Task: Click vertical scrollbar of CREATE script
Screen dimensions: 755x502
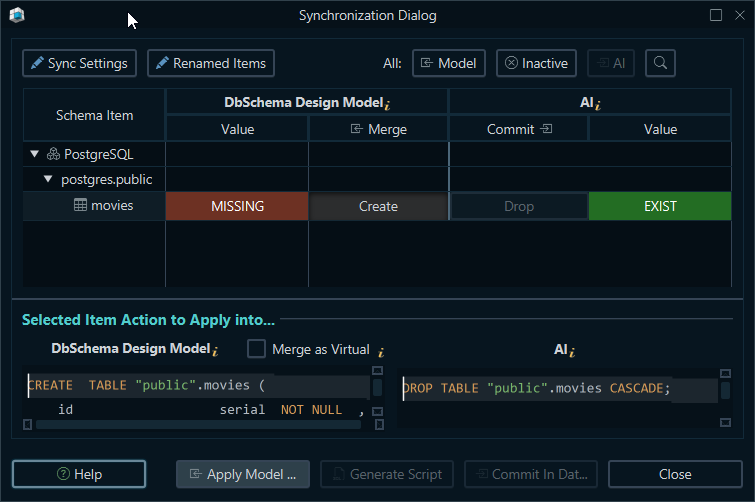Action: click(x=378, y=387)
